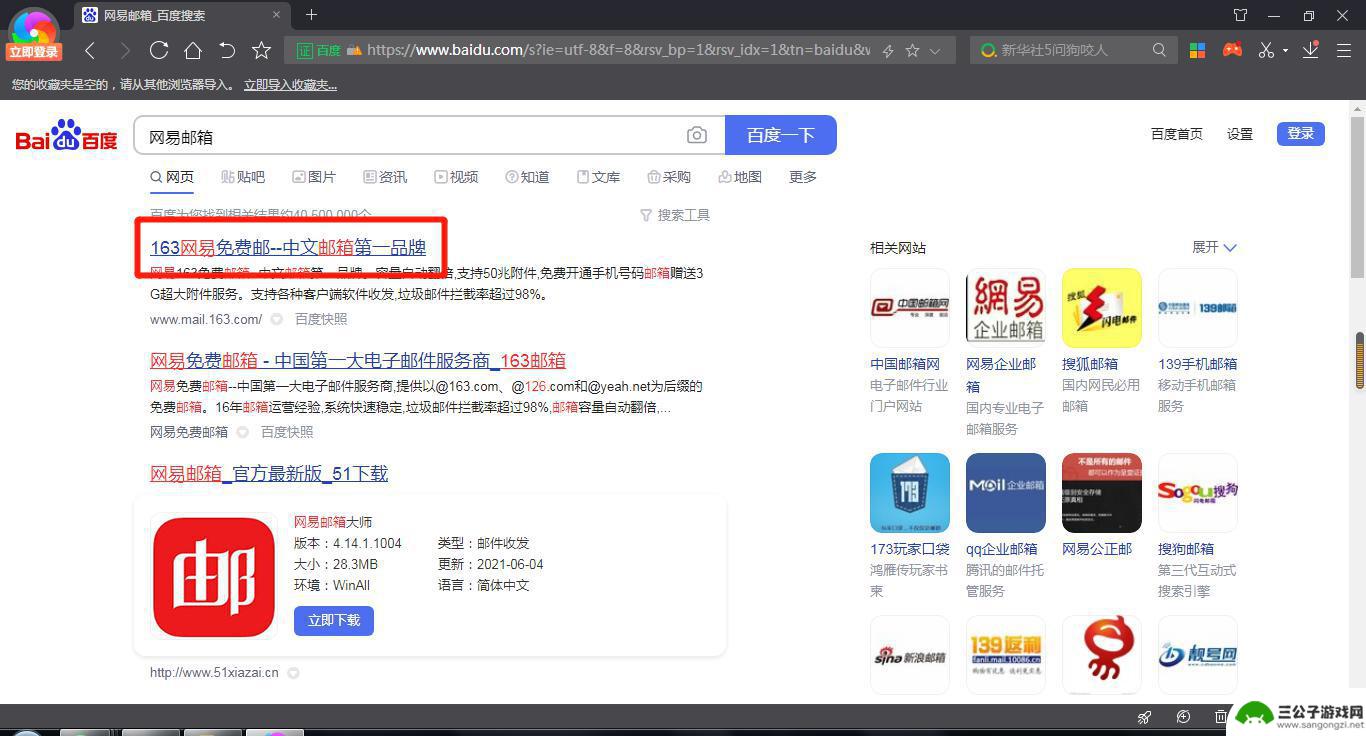Viewport: 1366px width, 736px height.
Task: Open Baidu 设置 menu
Action: (x=1240, y=134)
